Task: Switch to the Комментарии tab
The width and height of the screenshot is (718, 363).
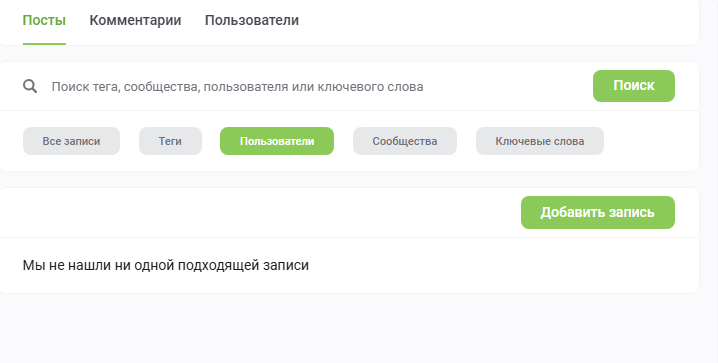Action: 135,21
